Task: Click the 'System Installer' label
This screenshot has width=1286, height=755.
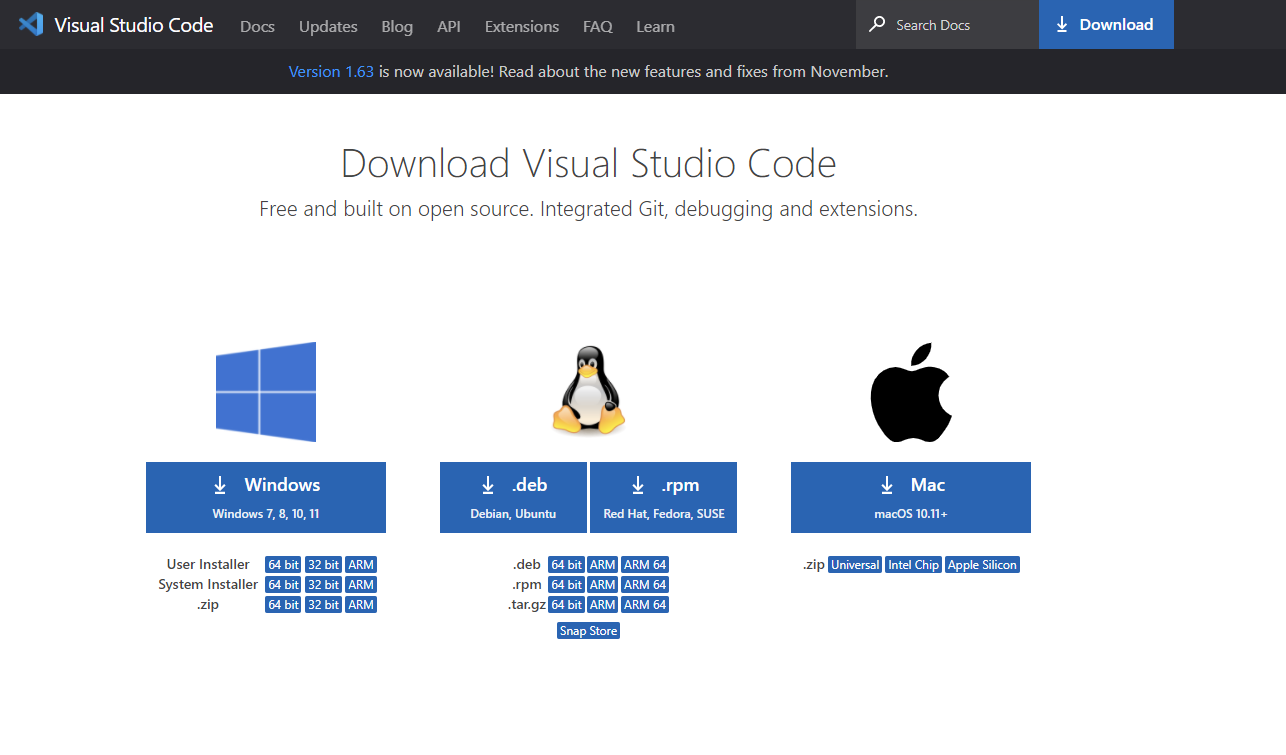Action: point(208,585)
